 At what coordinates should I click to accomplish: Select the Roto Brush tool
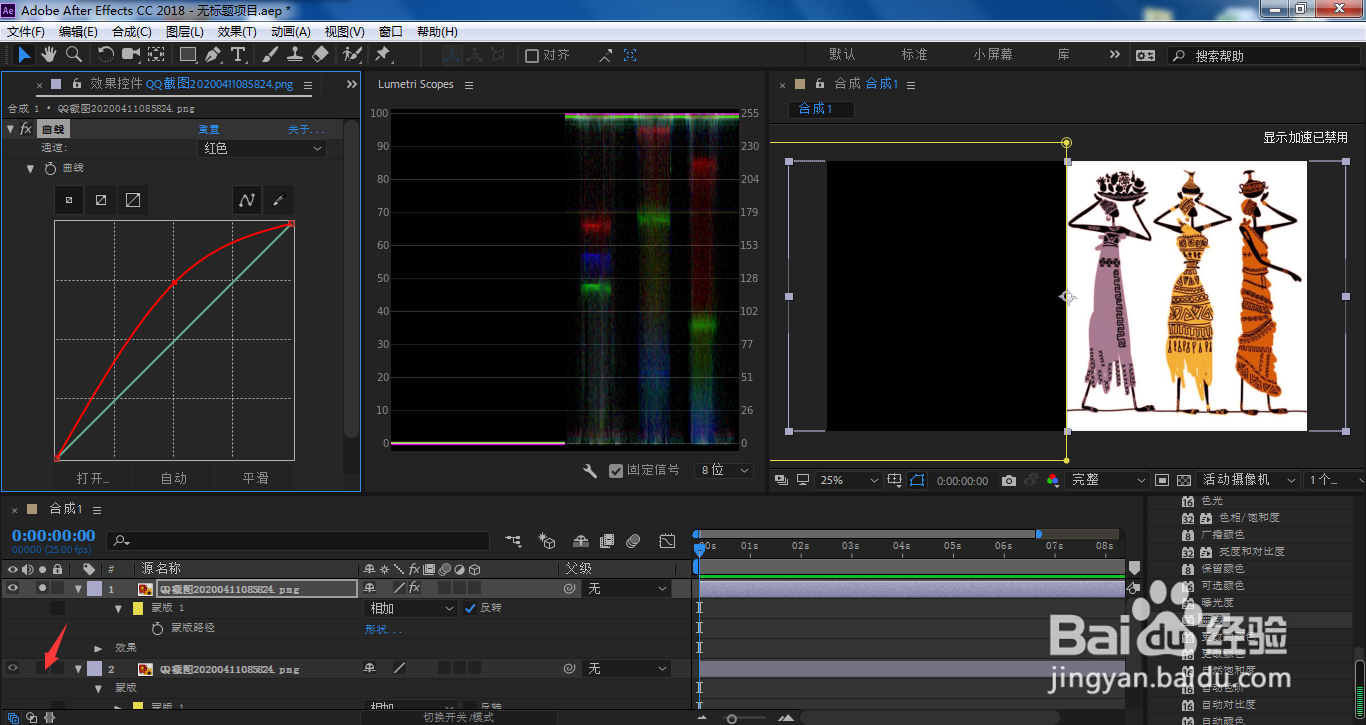[352, 54]
